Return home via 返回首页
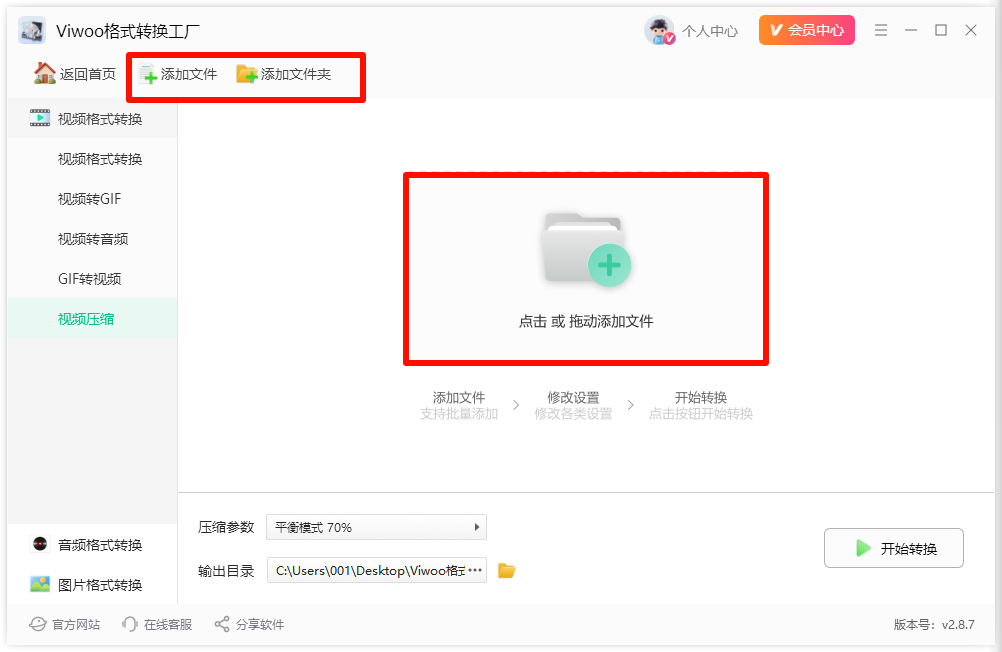 tap(75, 74)
